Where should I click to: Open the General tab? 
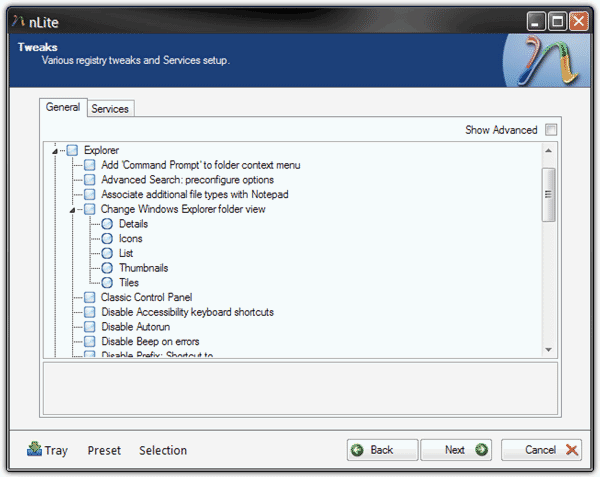(x=63, y=107)
